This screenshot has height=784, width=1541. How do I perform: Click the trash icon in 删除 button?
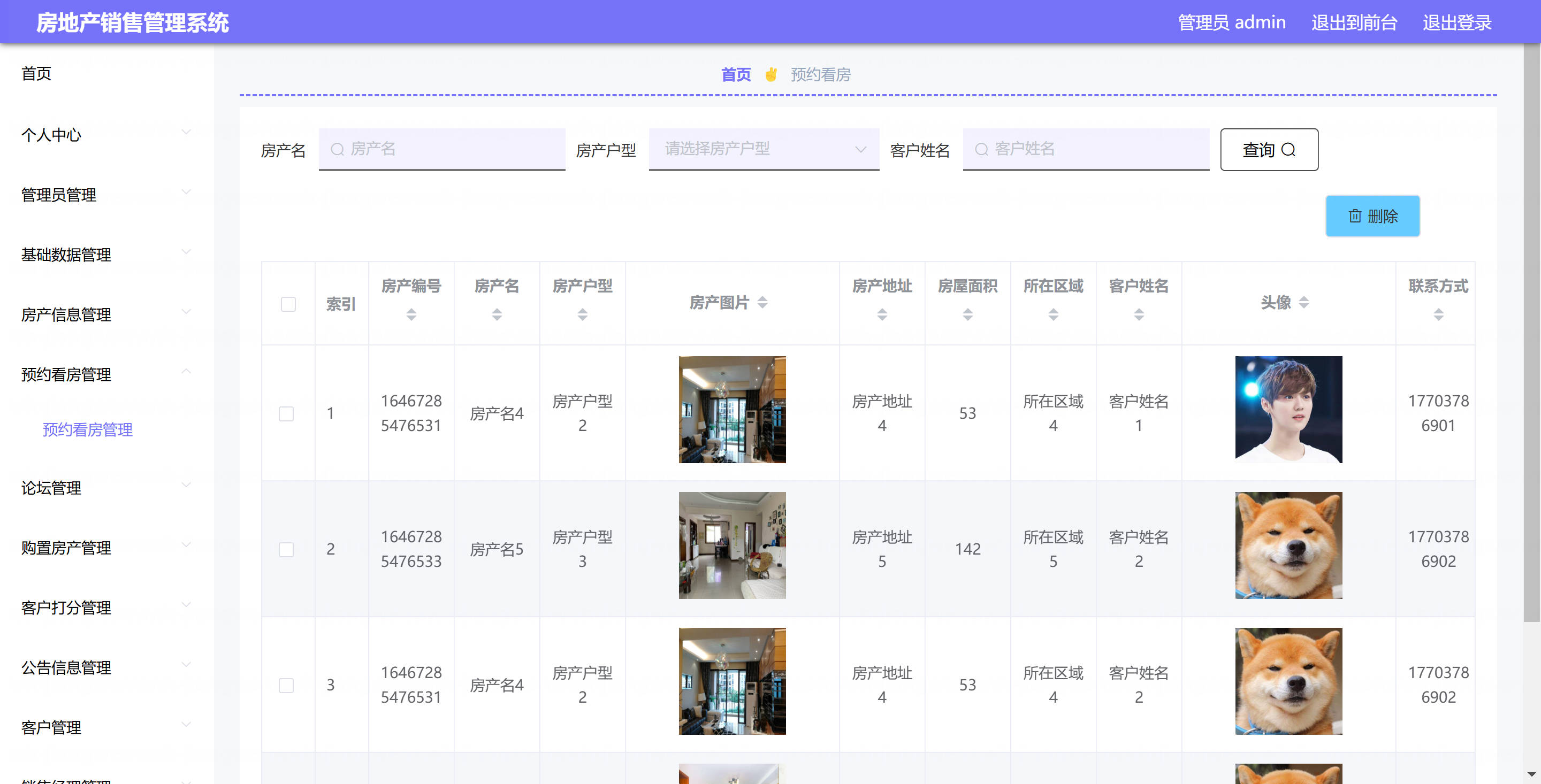click(x=1355, y=216)
